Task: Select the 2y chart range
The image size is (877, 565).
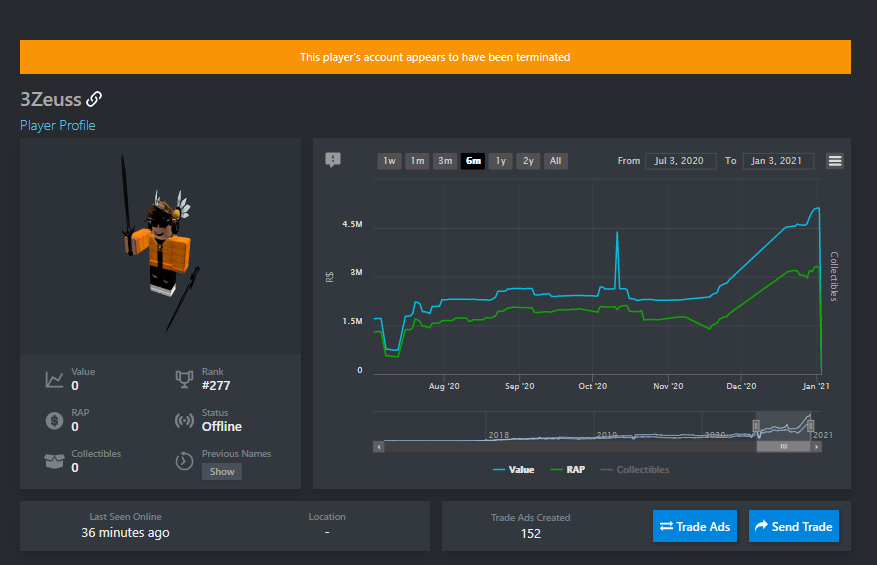Action: point(528,161)
